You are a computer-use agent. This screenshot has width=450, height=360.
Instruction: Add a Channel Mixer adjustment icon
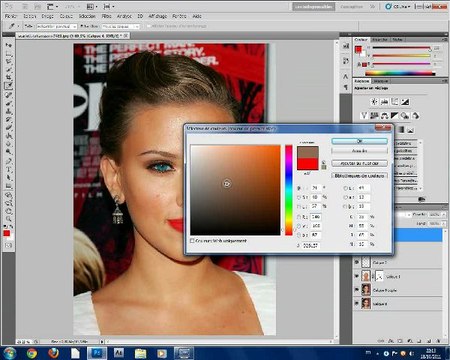click(x=415, y=116)
